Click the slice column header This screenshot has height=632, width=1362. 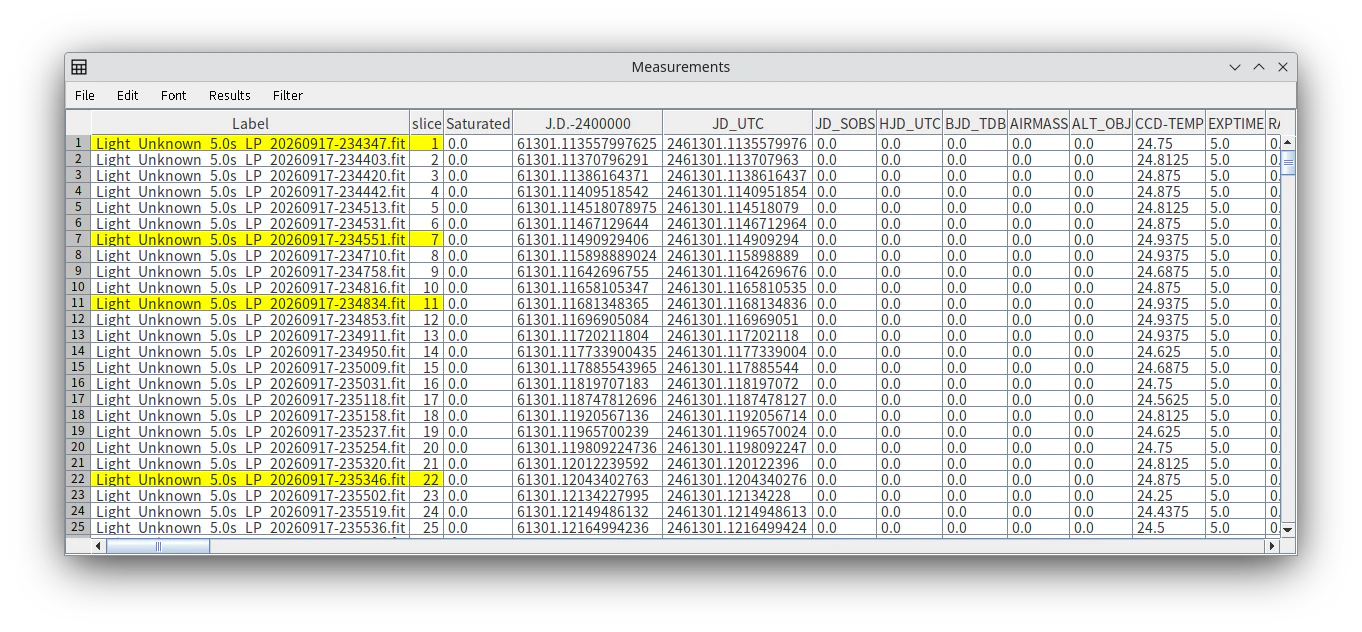pyautogui.click(x=426, y=124)
